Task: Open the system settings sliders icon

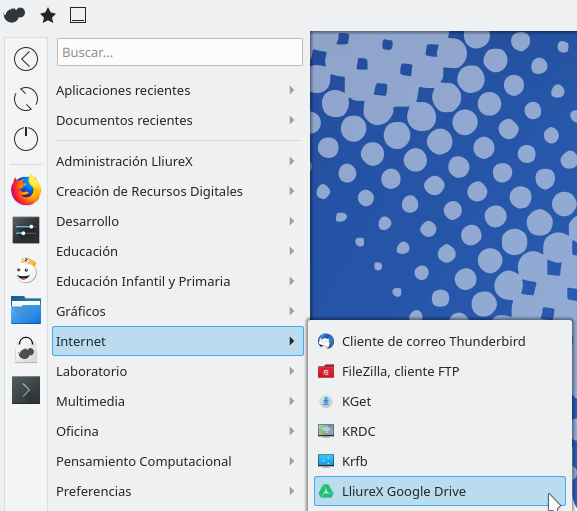Action: coord(26,230)
